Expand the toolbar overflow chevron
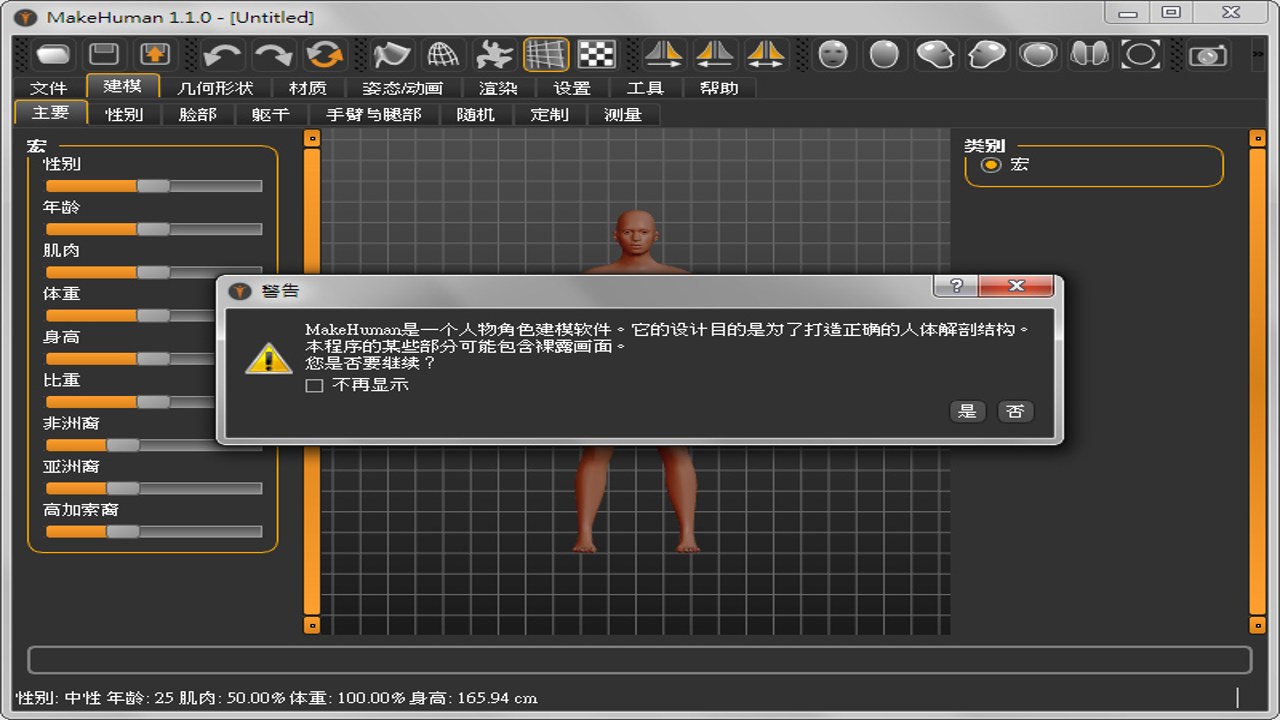Screen dimensions: 1280x720 point(1257,54)
